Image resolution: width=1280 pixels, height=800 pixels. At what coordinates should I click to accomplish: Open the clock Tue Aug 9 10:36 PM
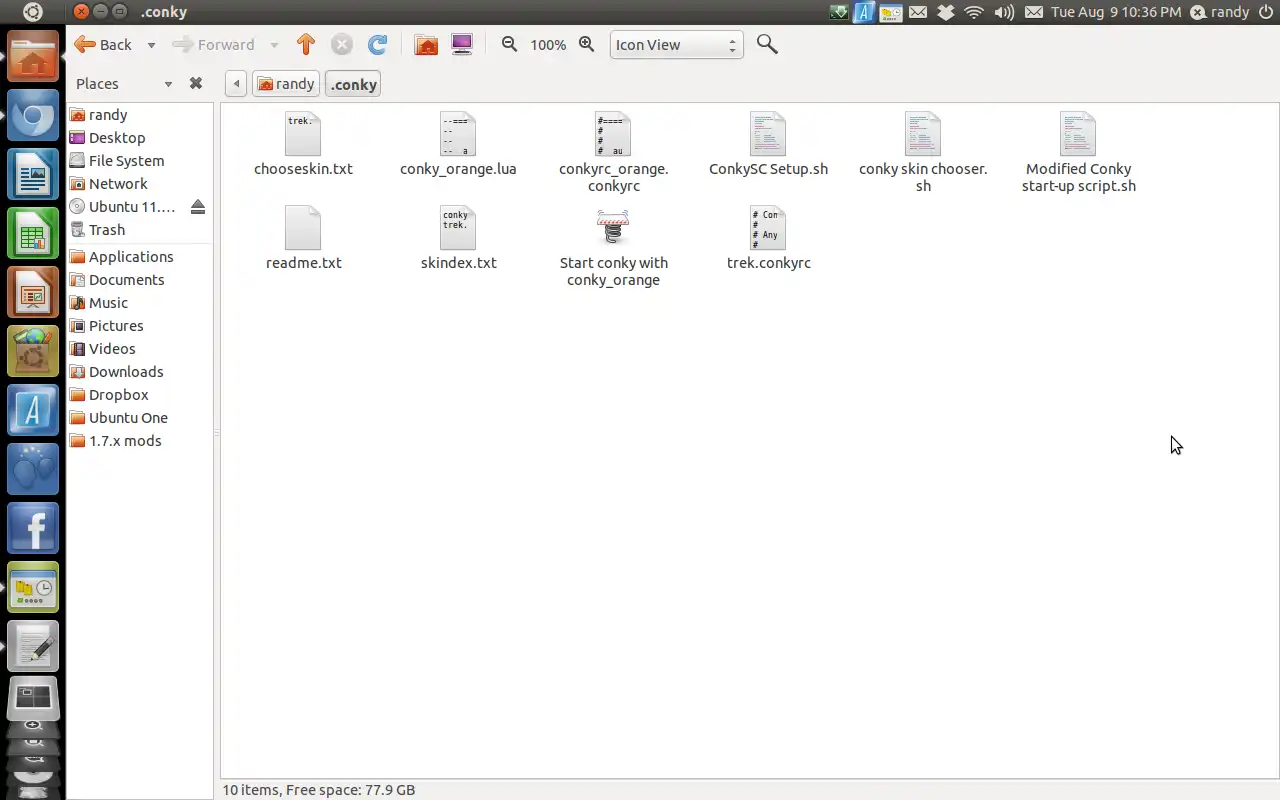click(x=1115, y=12)
